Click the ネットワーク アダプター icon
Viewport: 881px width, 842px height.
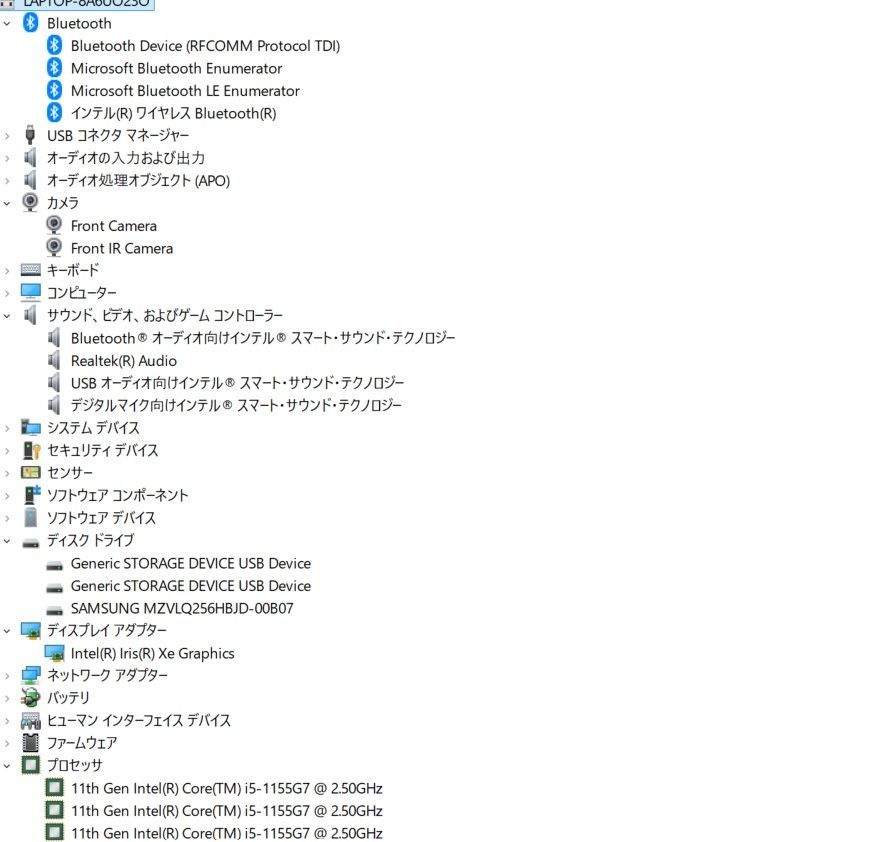coord(30,675)
